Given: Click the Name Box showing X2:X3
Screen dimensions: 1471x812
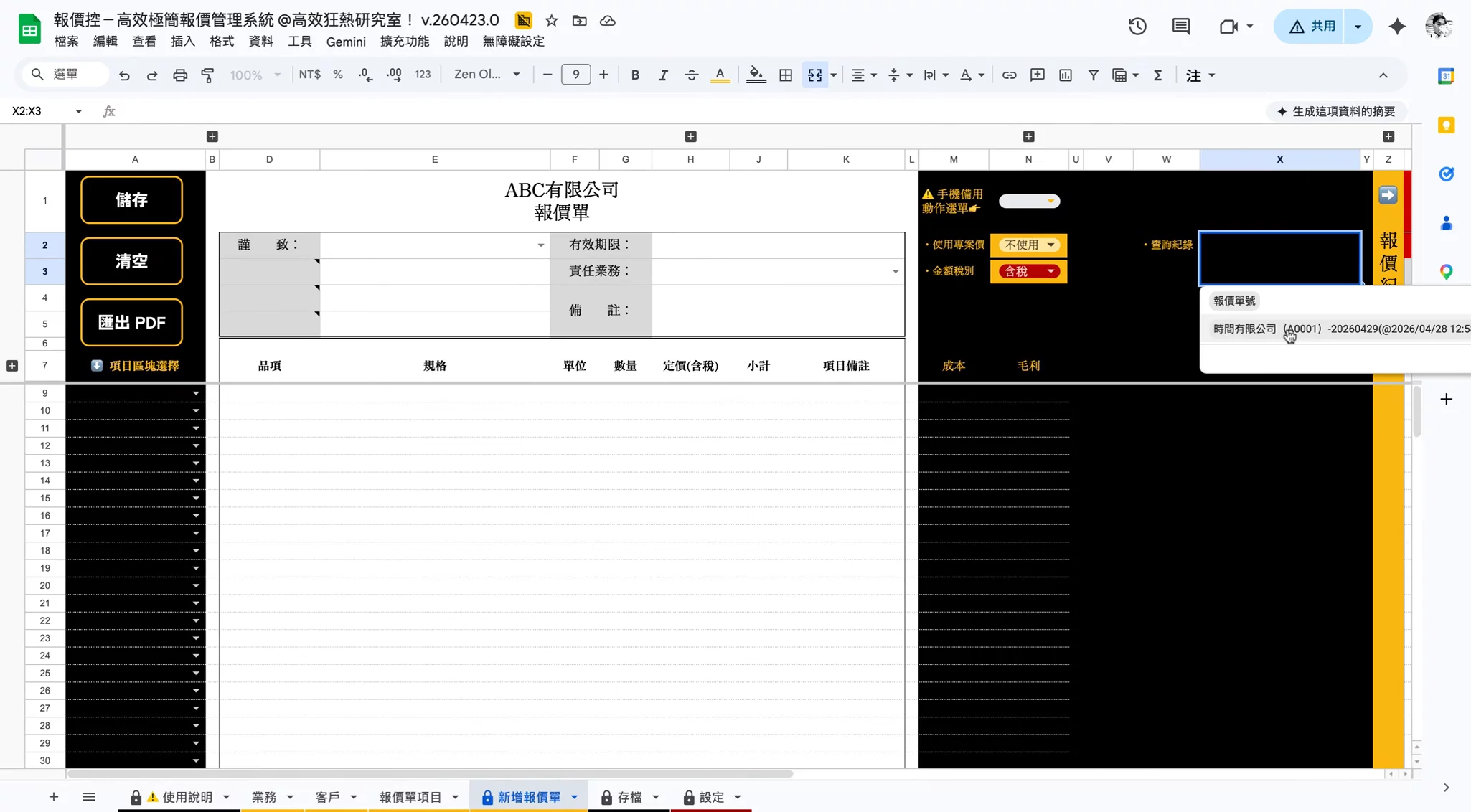Looking at the screenshot, I should click(x=47, y=111).
